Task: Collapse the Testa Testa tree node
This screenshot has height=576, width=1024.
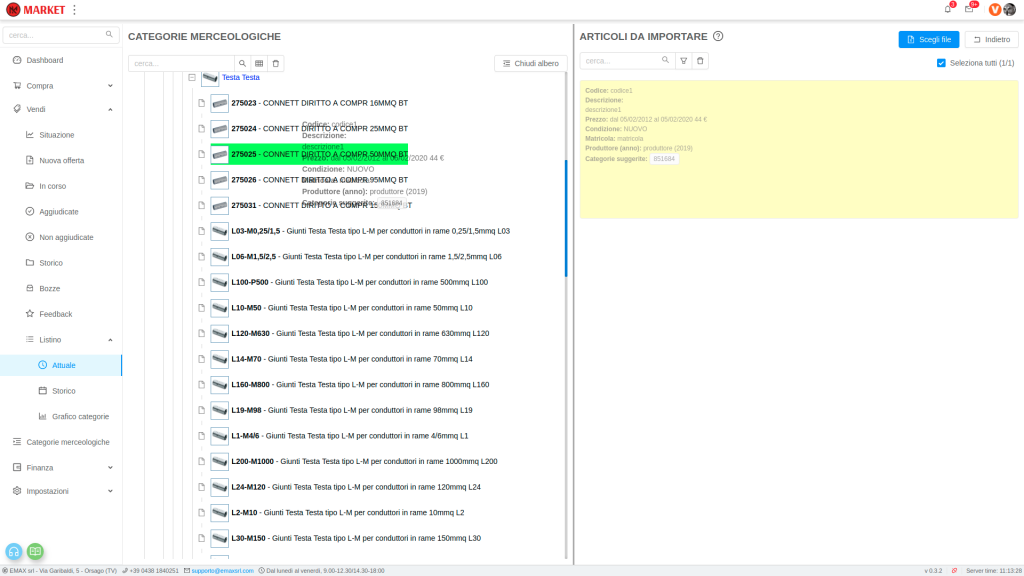Action: (x=191, y=77)
